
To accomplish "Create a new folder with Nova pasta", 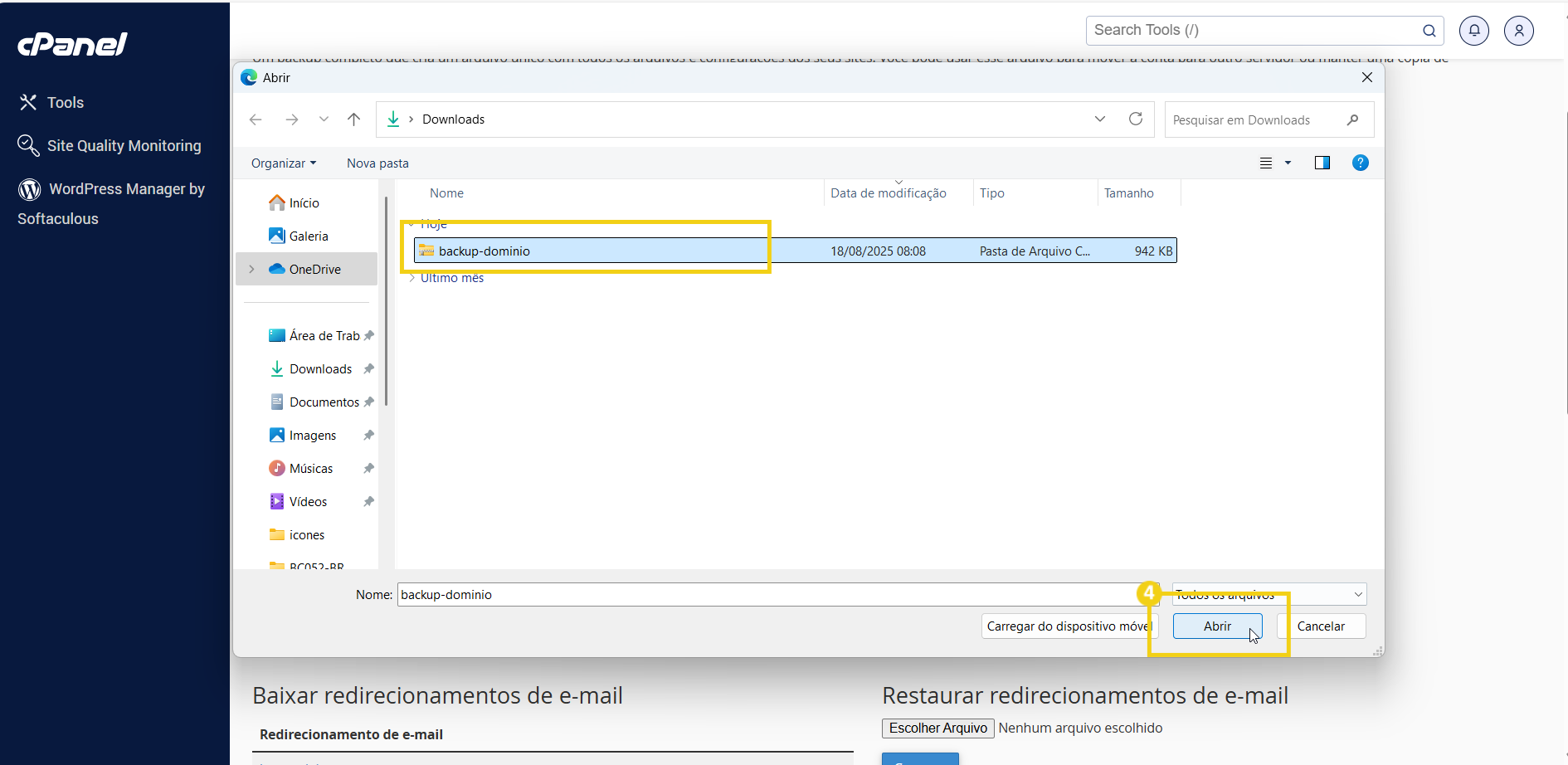I will (377, 163).
